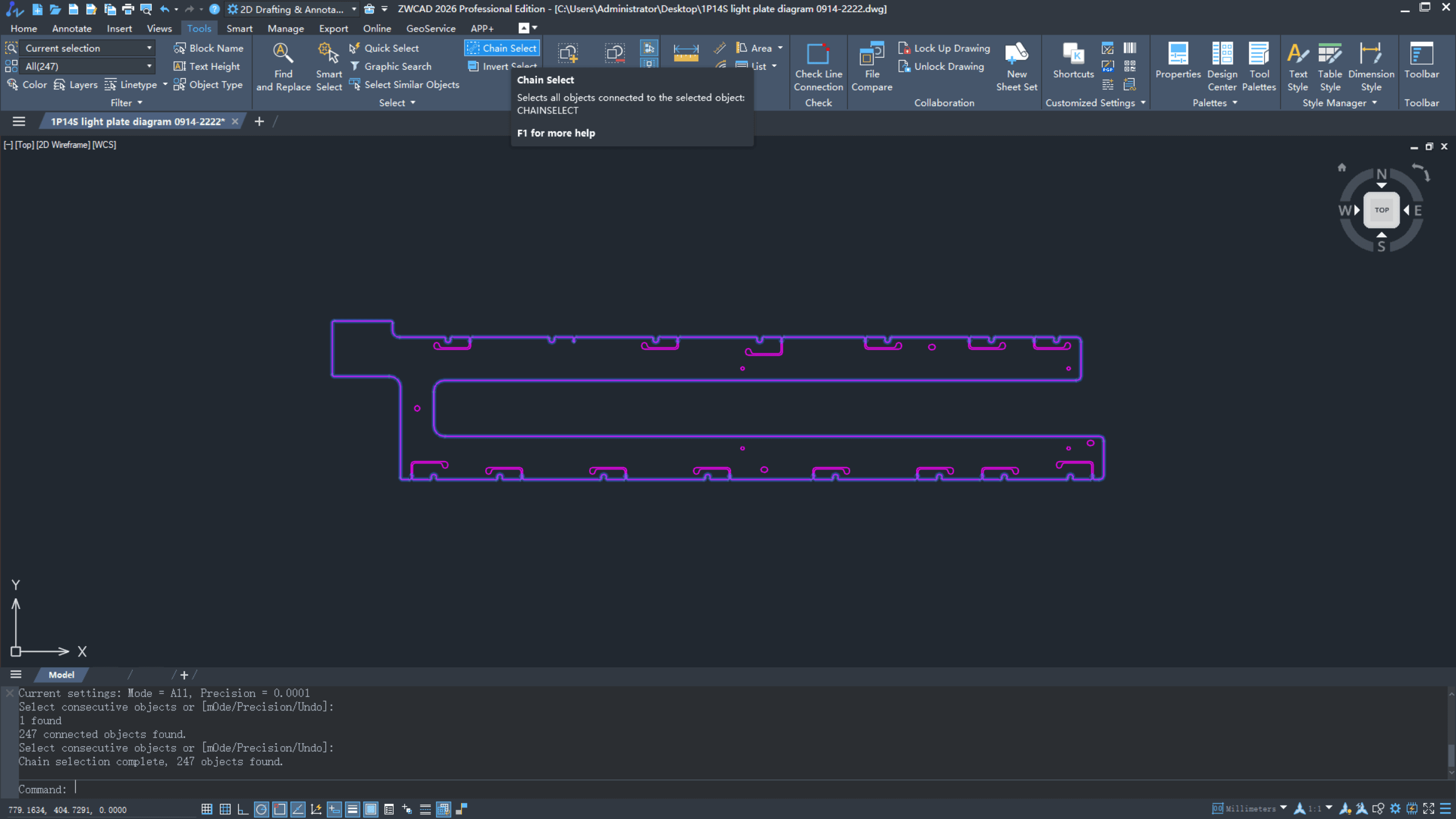Open the All(247) filter dropdown
Screen dimensions: 1456x819
point(149,66)
